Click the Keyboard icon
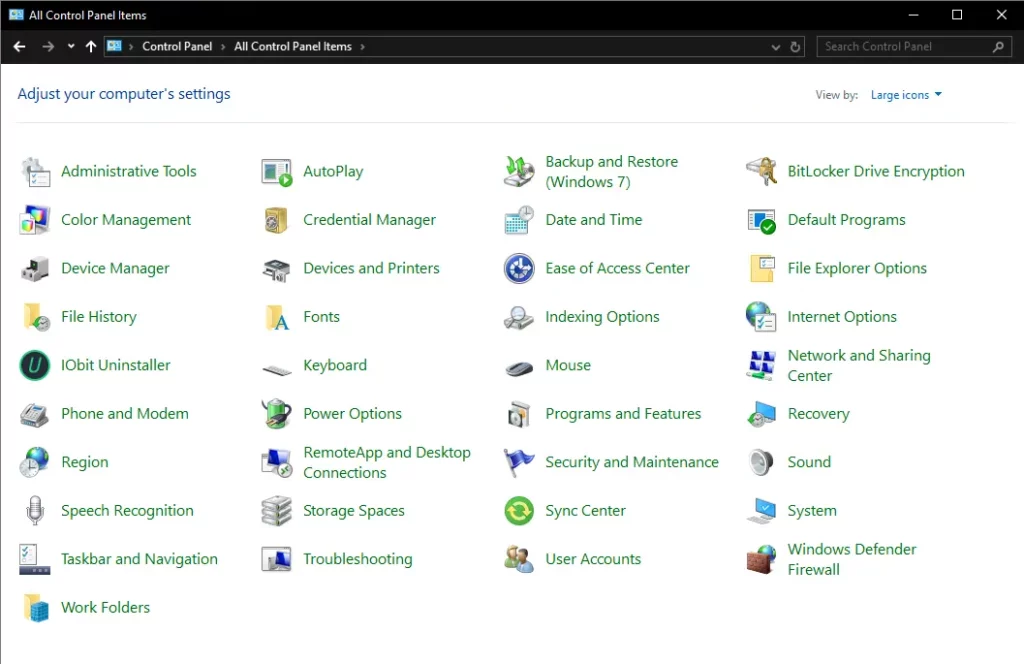 277,370
